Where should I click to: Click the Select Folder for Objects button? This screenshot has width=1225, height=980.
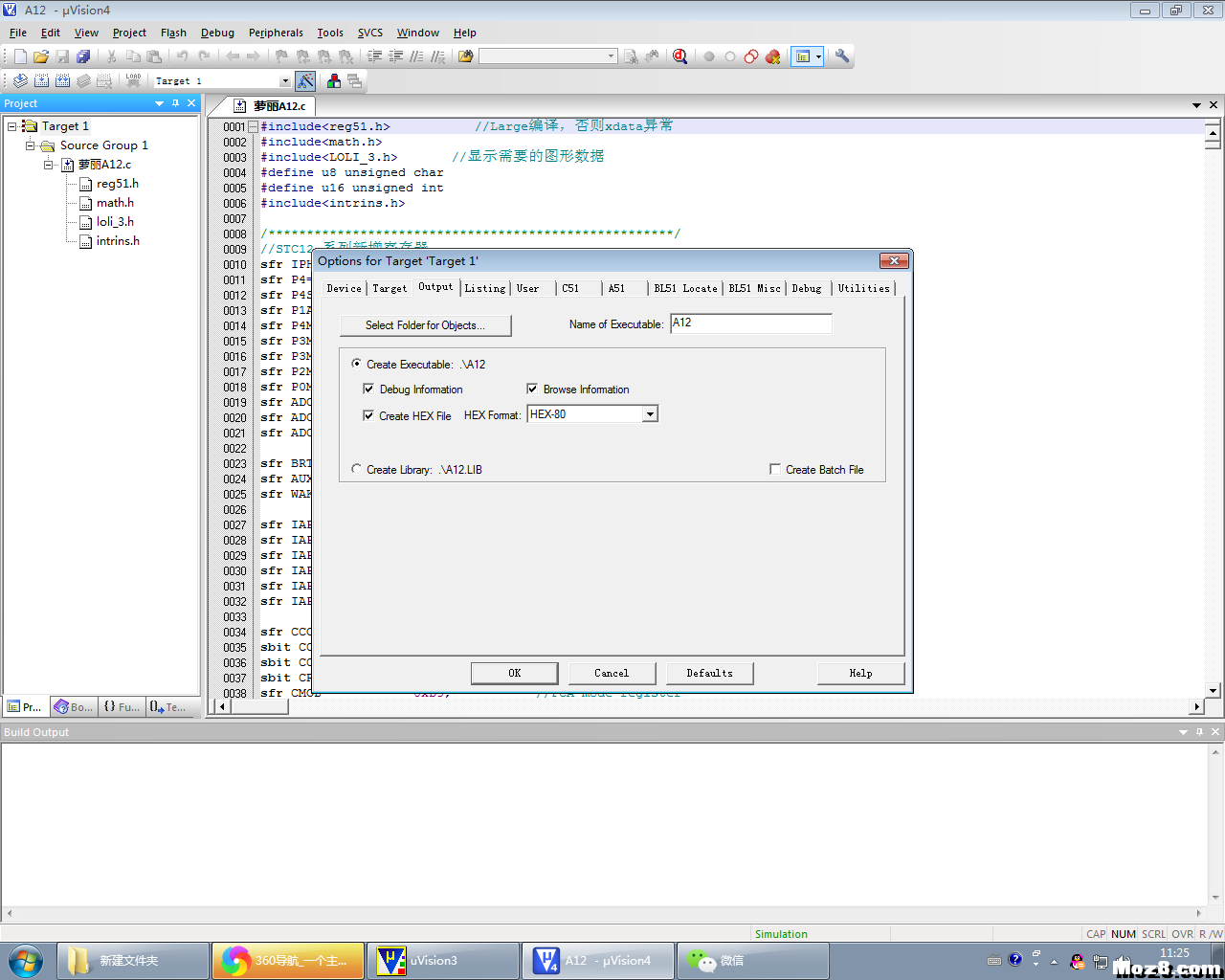425,325
